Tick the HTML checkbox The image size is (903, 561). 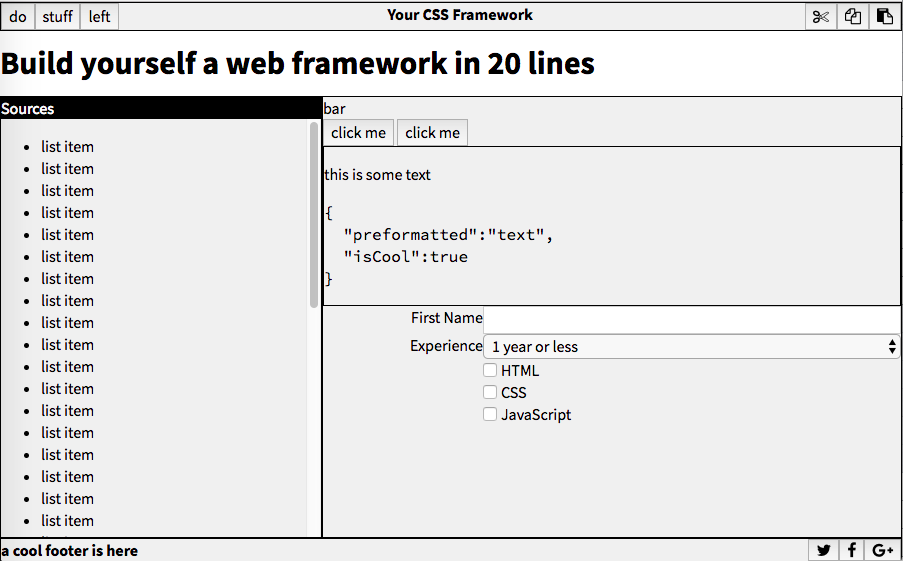(x=490, y=370)
